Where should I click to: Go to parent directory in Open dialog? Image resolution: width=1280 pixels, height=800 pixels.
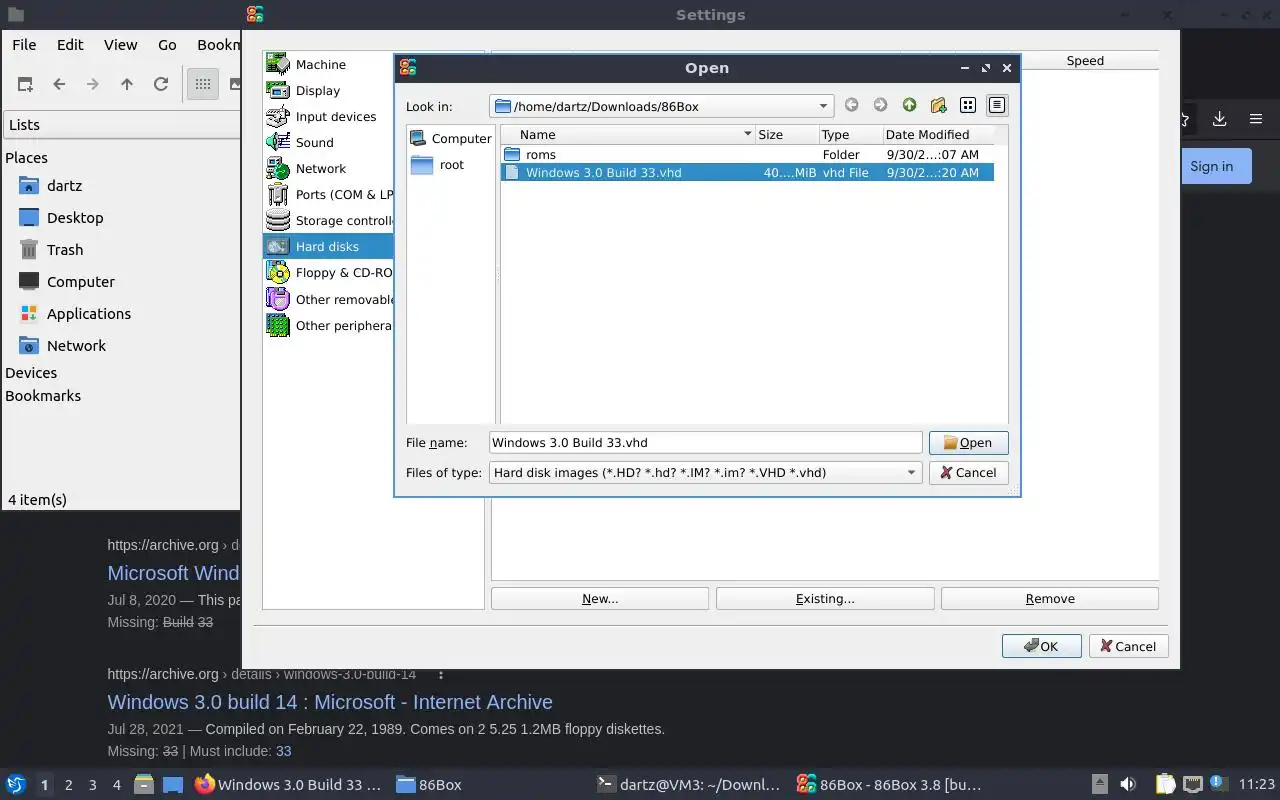pyautogui.click(x=909, y=106)
